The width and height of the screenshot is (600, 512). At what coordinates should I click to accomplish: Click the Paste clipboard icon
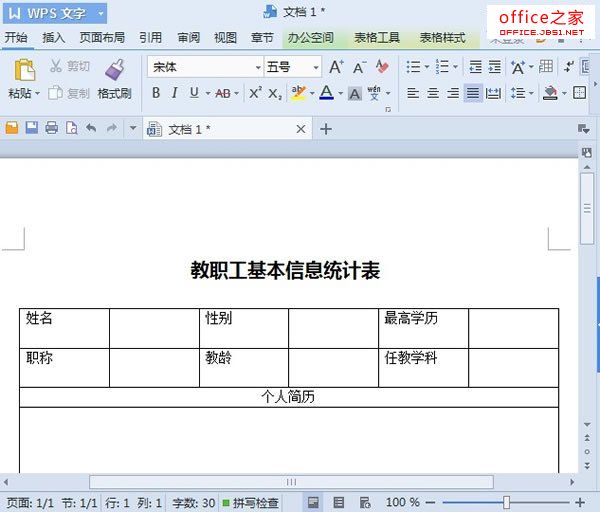point(24,70)
